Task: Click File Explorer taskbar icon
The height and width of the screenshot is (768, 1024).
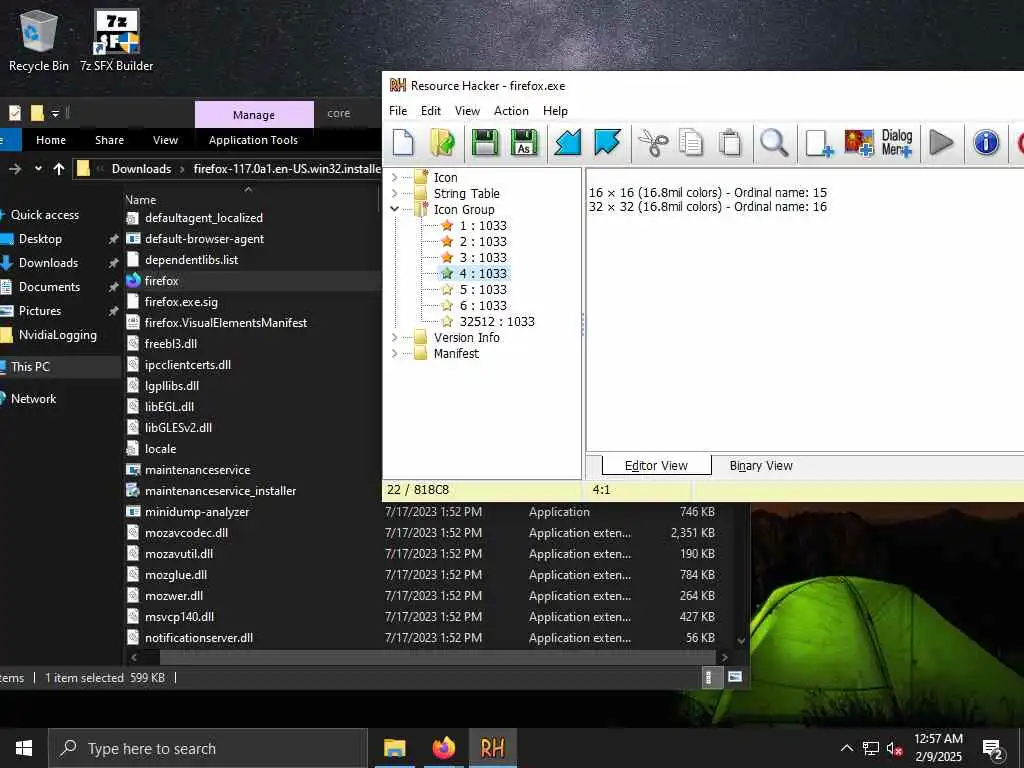Action: [x=394, y=748]
